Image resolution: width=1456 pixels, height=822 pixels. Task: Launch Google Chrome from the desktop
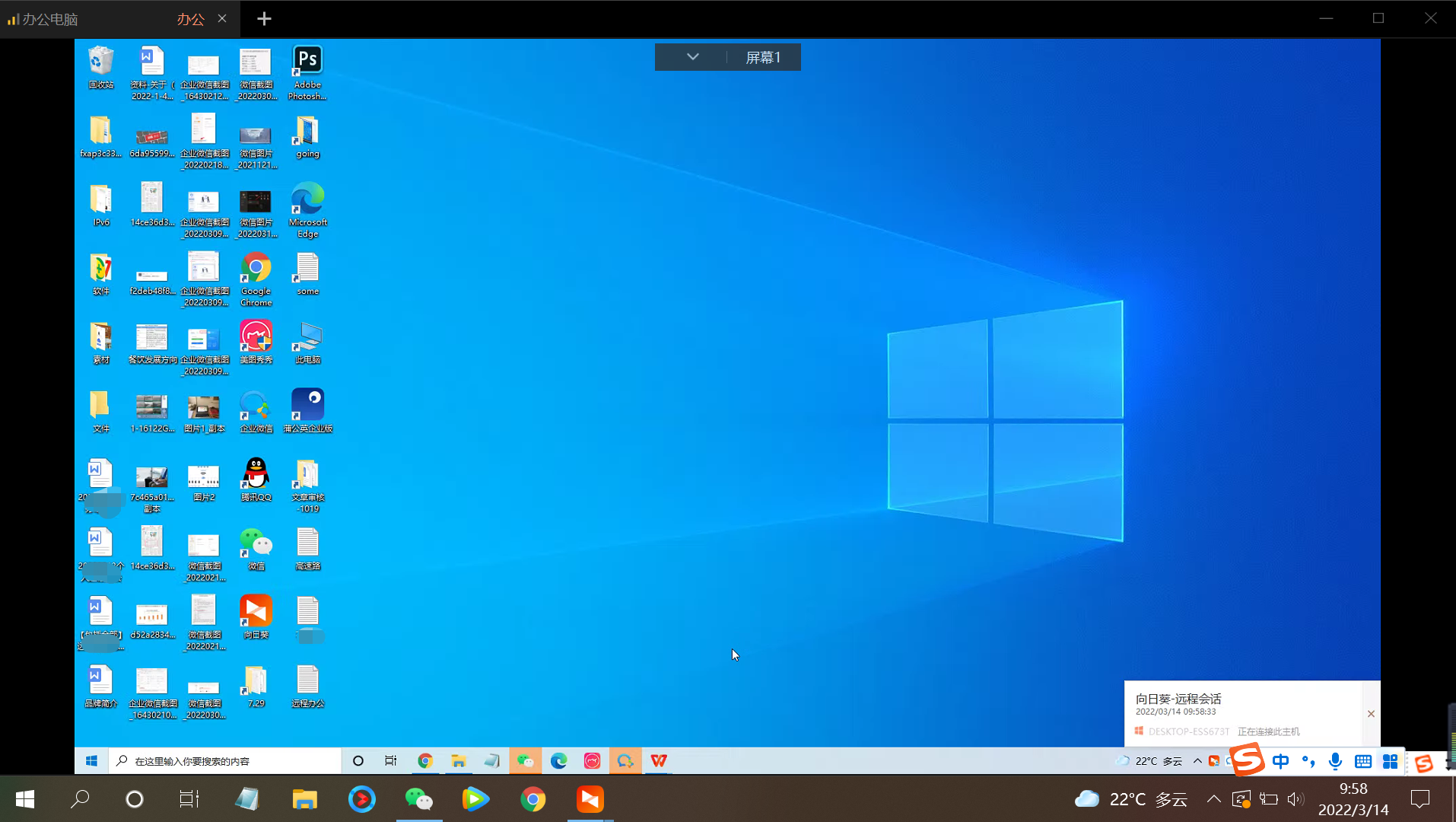tap(256, 269)
